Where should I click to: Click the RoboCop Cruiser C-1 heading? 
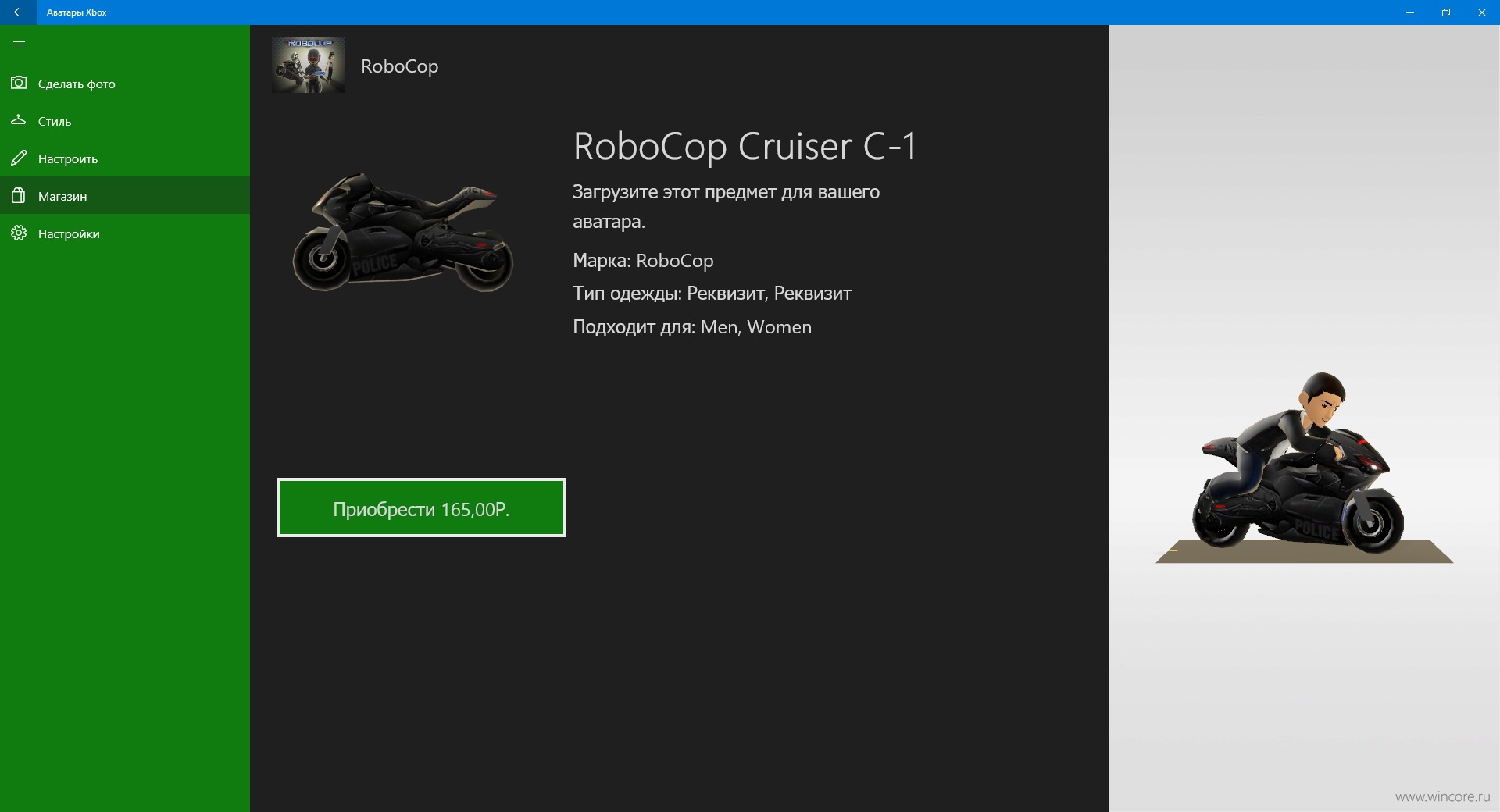click(745, 146)
